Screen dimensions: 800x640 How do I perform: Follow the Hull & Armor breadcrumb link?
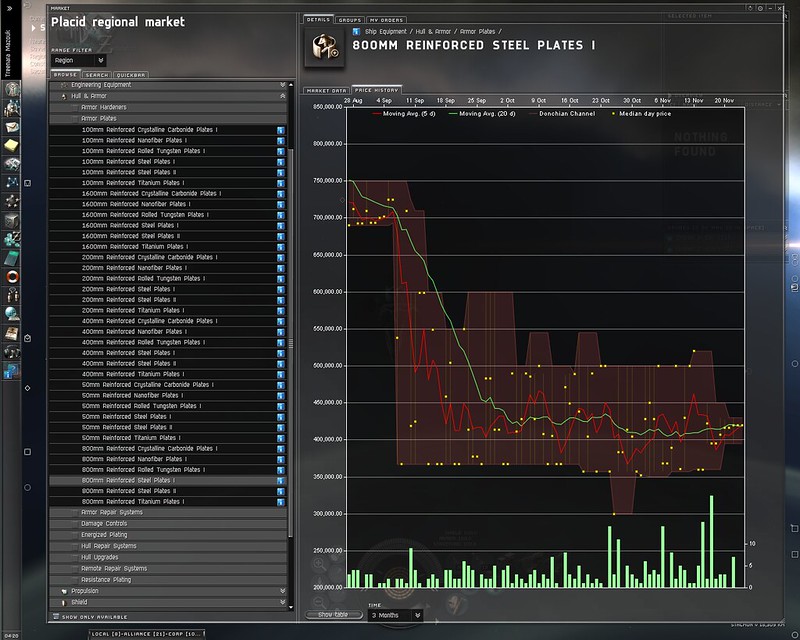(x=433, y=32)
